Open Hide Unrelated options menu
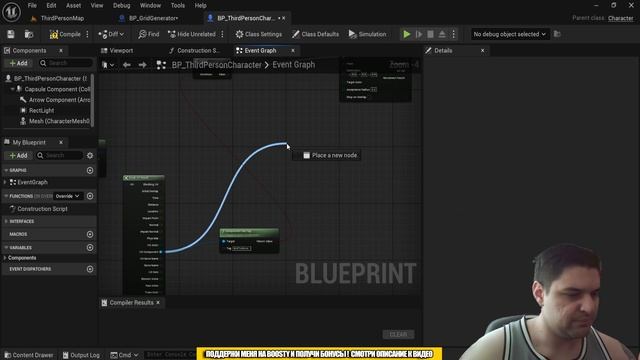The height and width of the screenshot is (360, 640). pos(222,34)
